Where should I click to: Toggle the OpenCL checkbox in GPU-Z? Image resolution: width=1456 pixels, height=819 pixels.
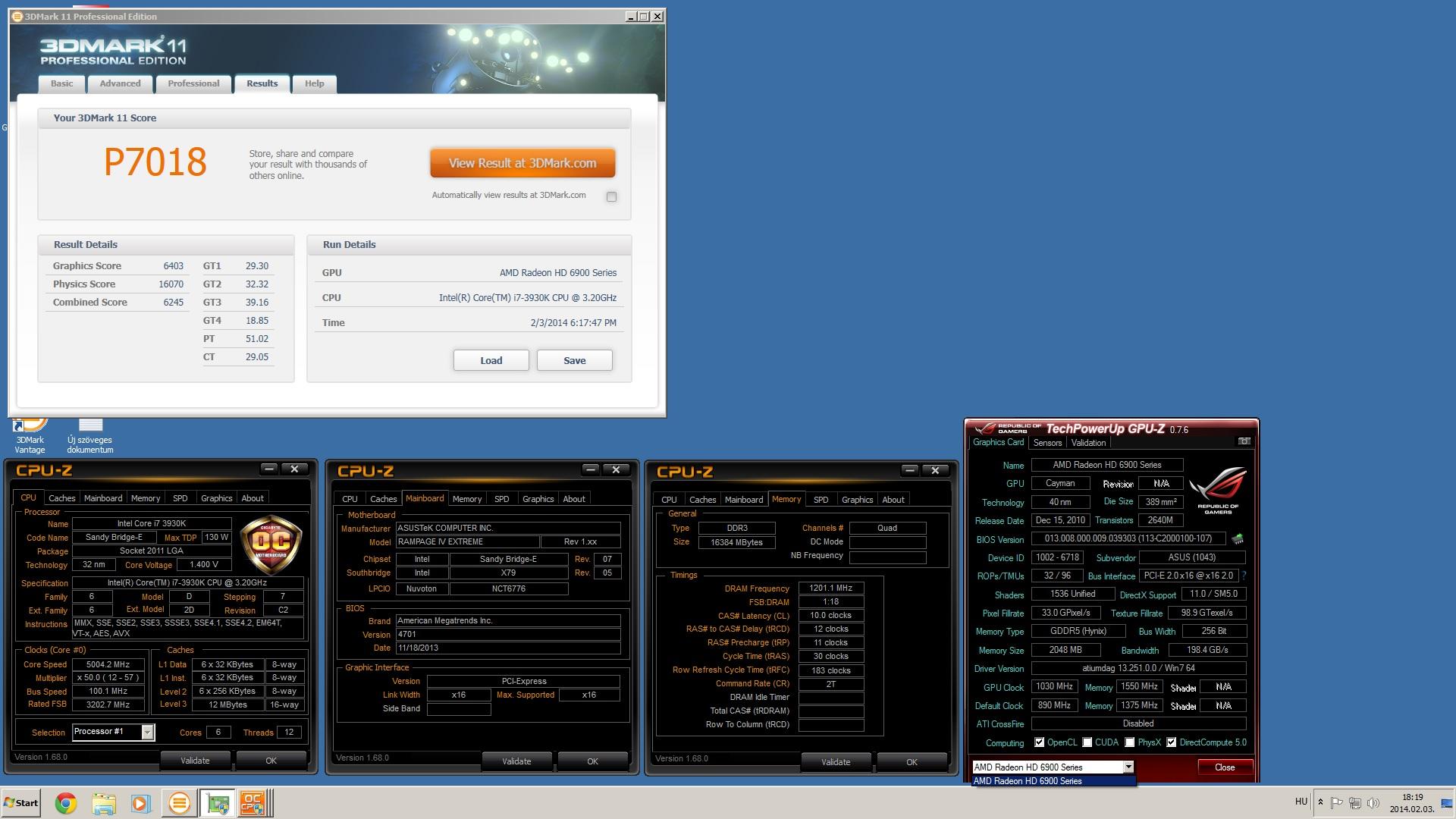coord(1040,742)
